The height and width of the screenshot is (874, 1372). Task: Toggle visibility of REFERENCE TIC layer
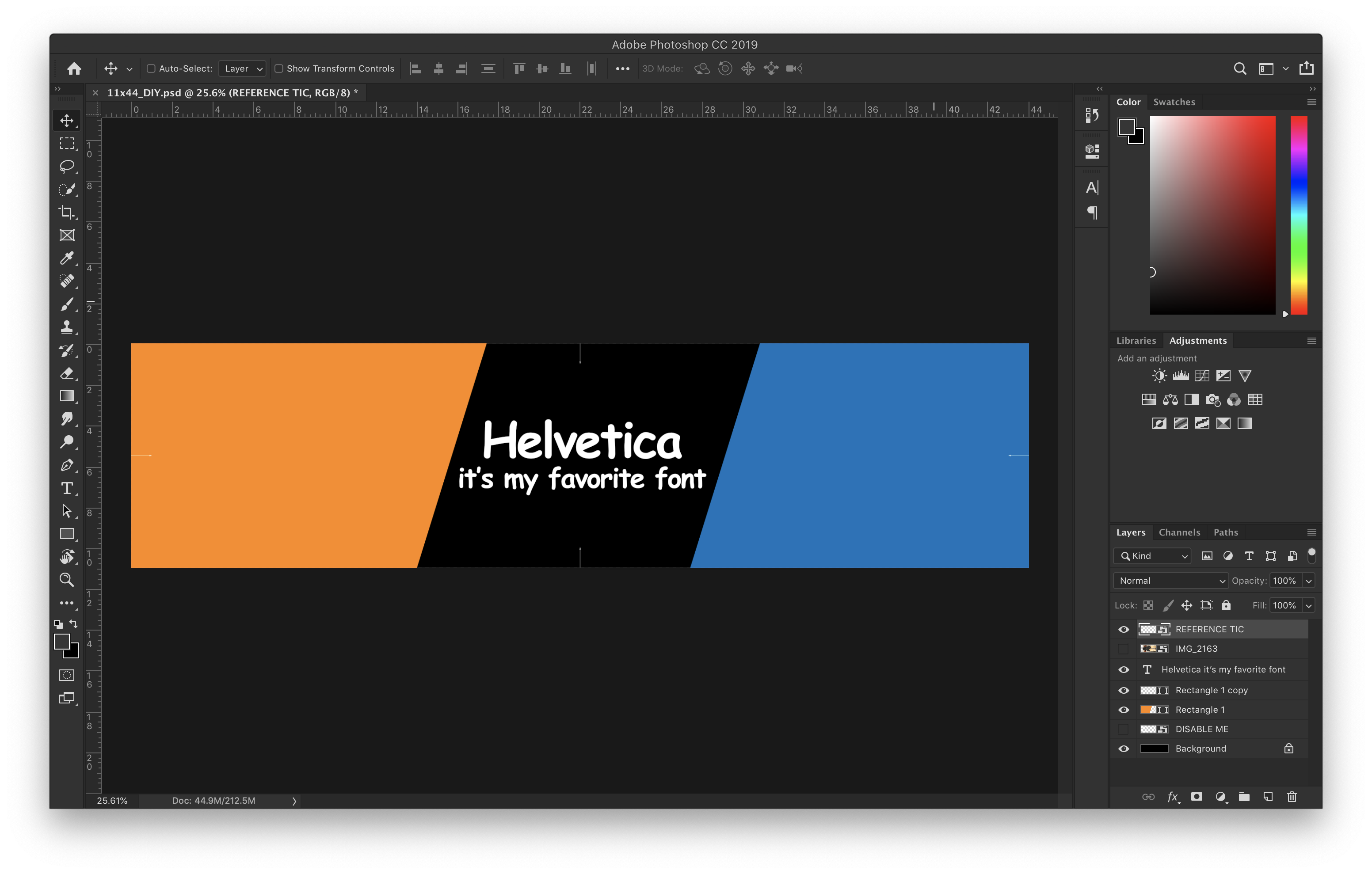(x=1122, y=629)
